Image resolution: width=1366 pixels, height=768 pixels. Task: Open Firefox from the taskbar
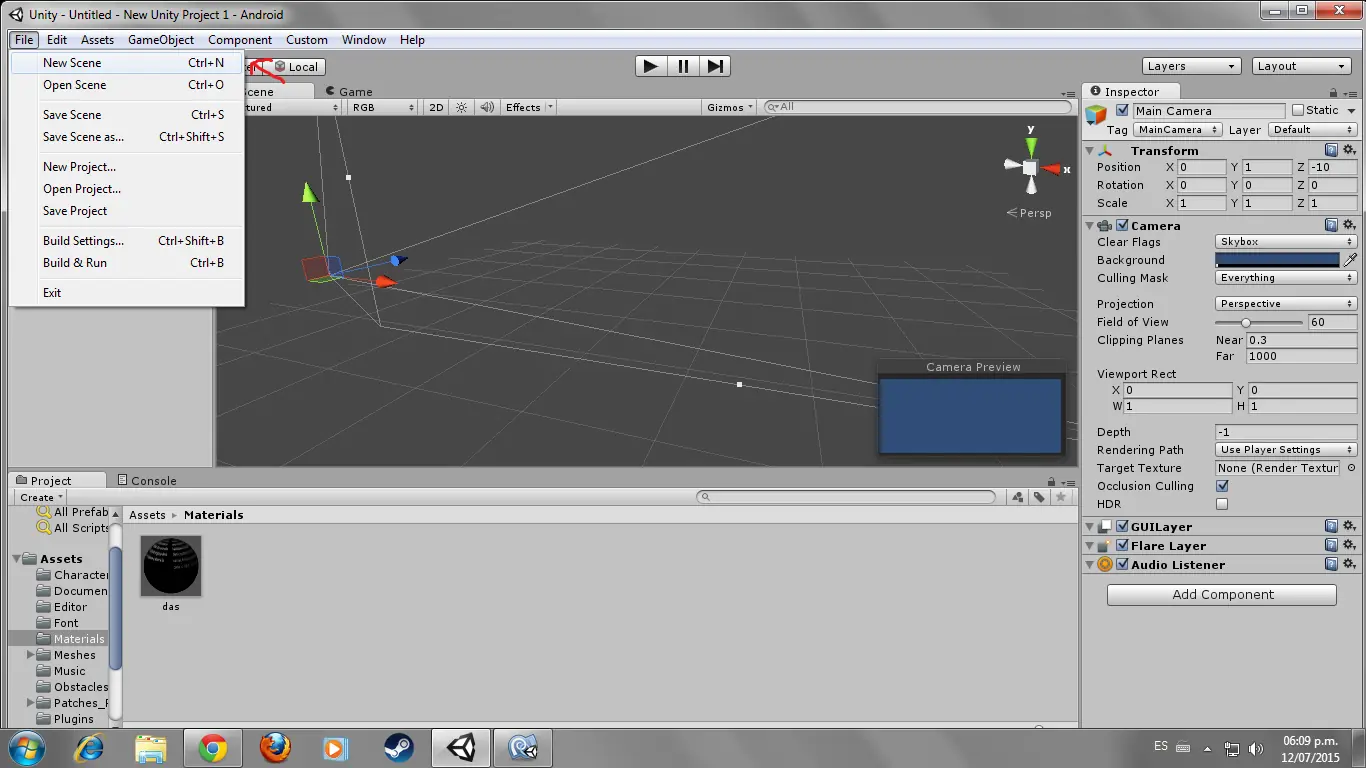pyautogui.click(x=274, y=747)
